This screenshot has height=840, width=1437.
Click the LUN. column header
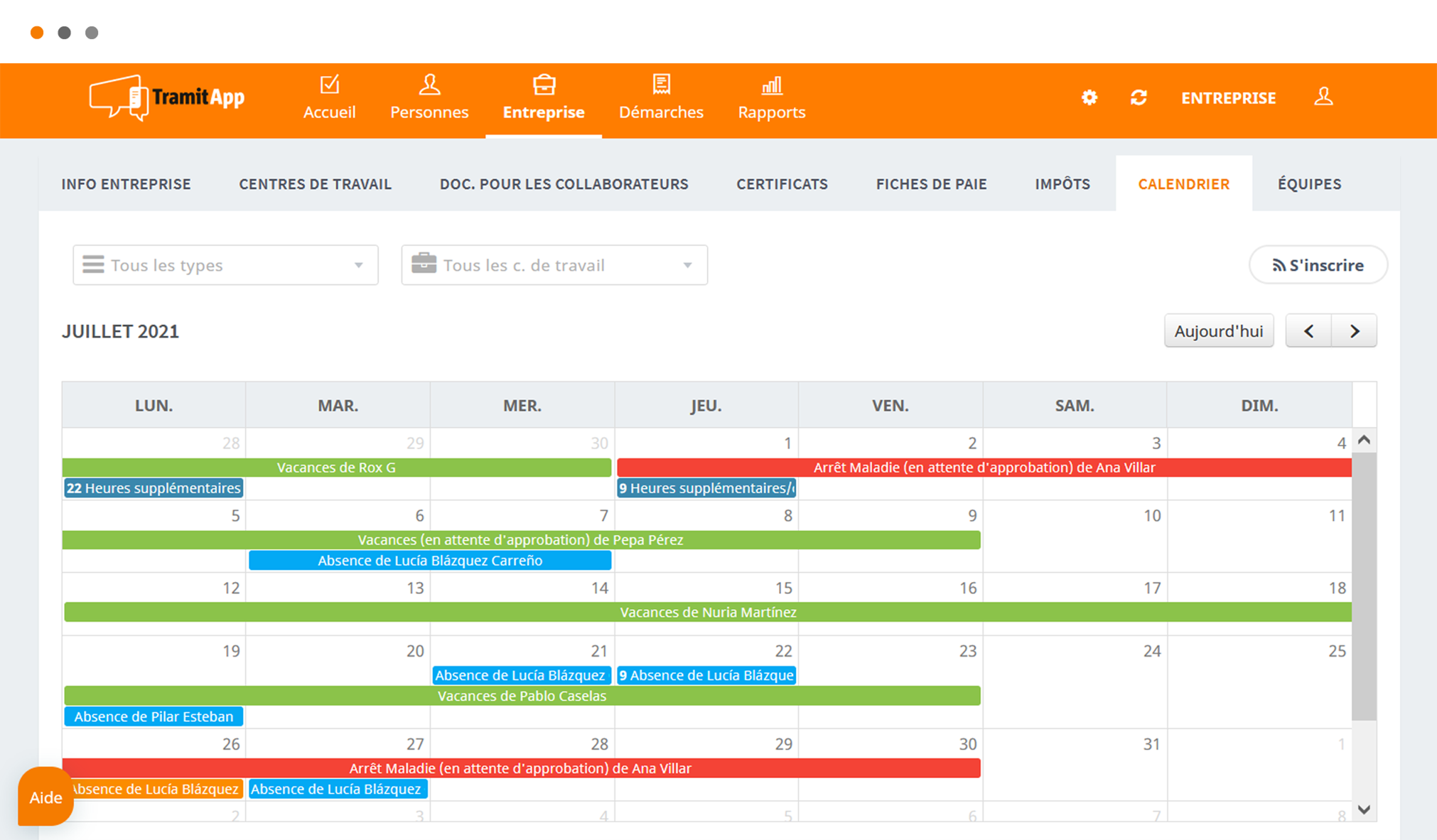click(154, 405)
